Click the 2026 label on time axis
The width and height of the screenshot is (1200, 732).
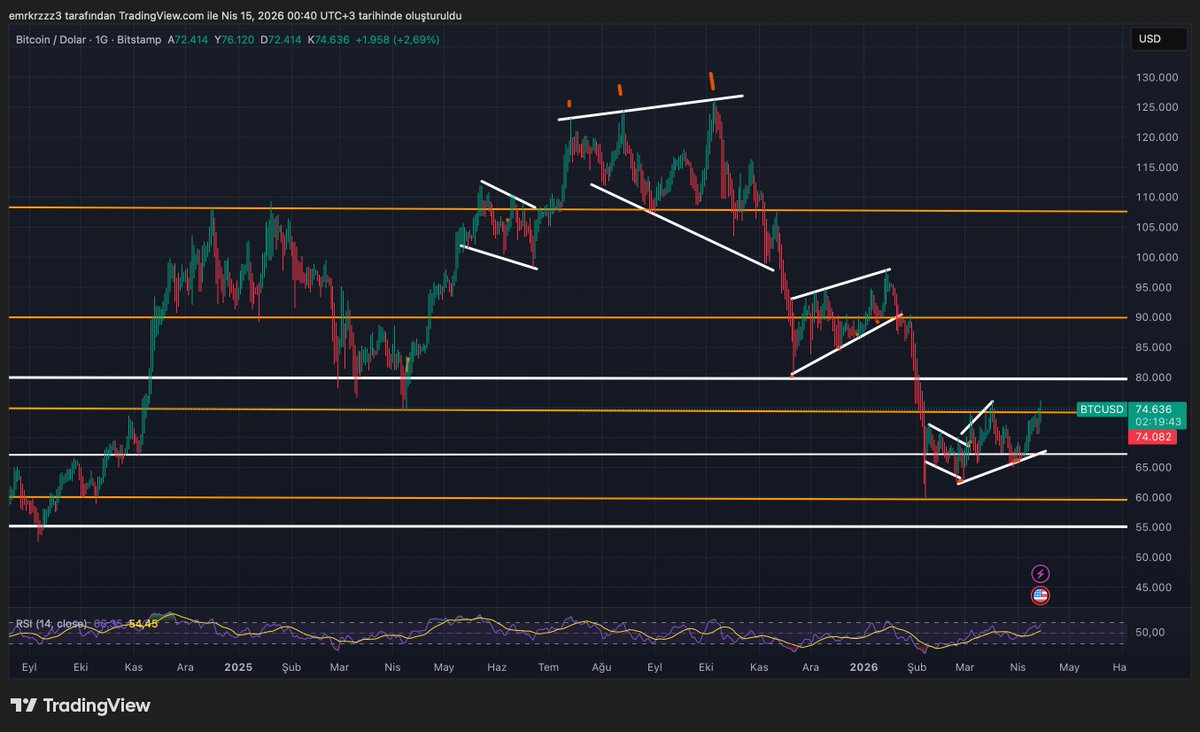point(862,666)
